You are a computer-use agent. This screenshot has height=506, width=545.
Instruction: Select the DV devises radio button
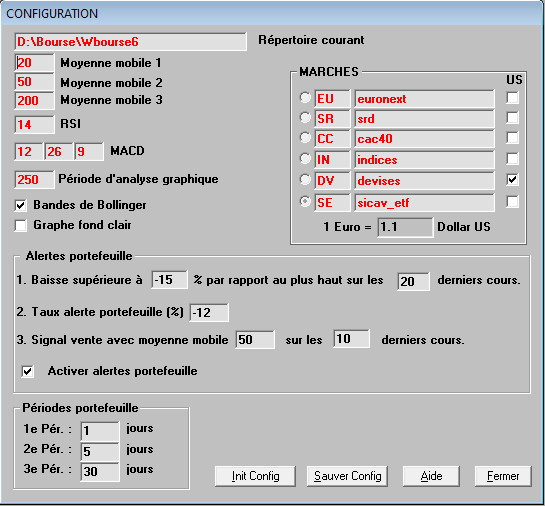[x=305, y=180]
